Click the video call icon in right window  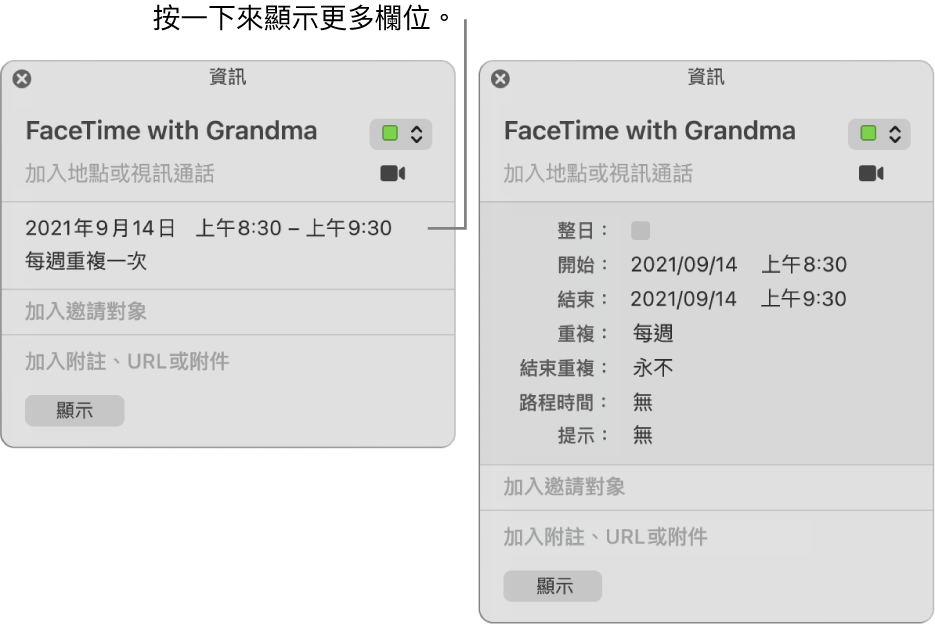(x=872, y=171)
